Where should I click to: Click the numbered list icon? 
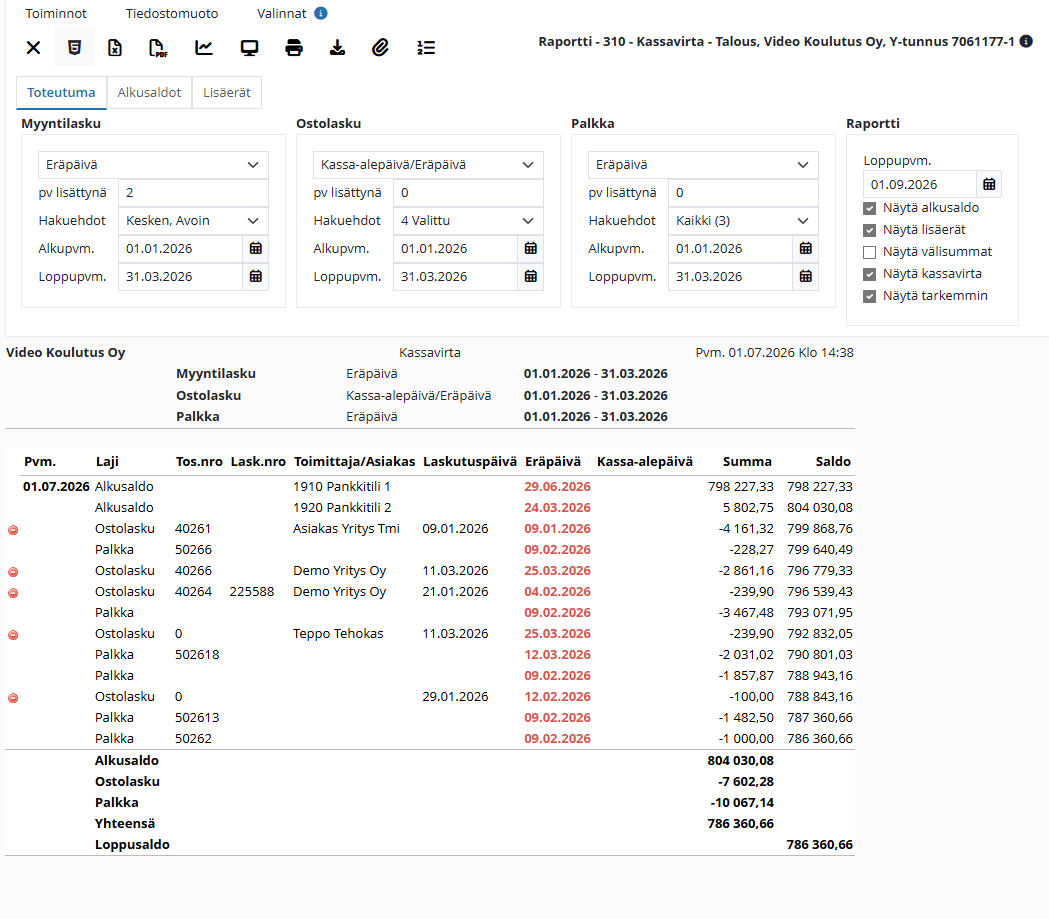[x=425, y=47]
